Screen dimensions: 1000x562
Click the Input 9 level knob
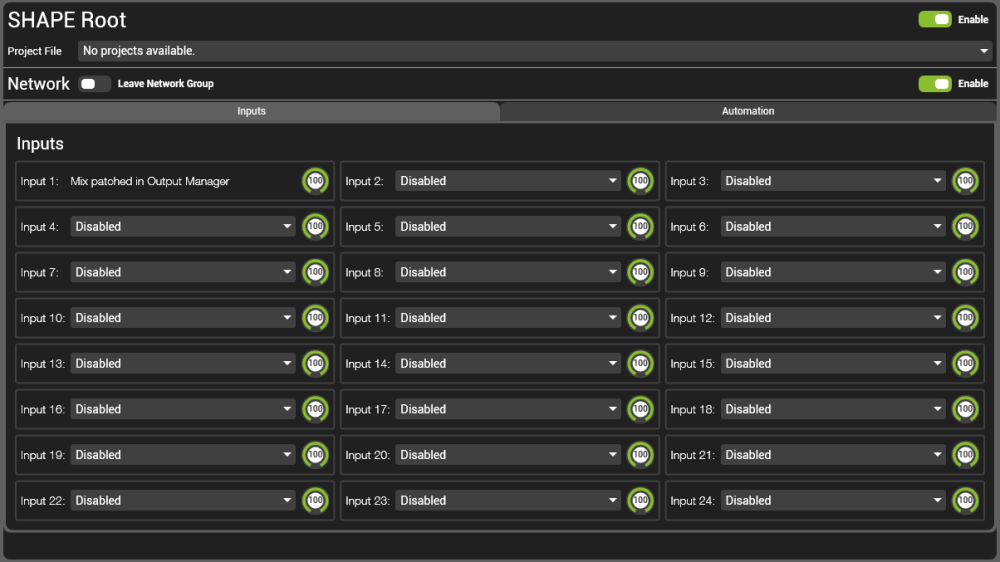(x=965, y=272)
